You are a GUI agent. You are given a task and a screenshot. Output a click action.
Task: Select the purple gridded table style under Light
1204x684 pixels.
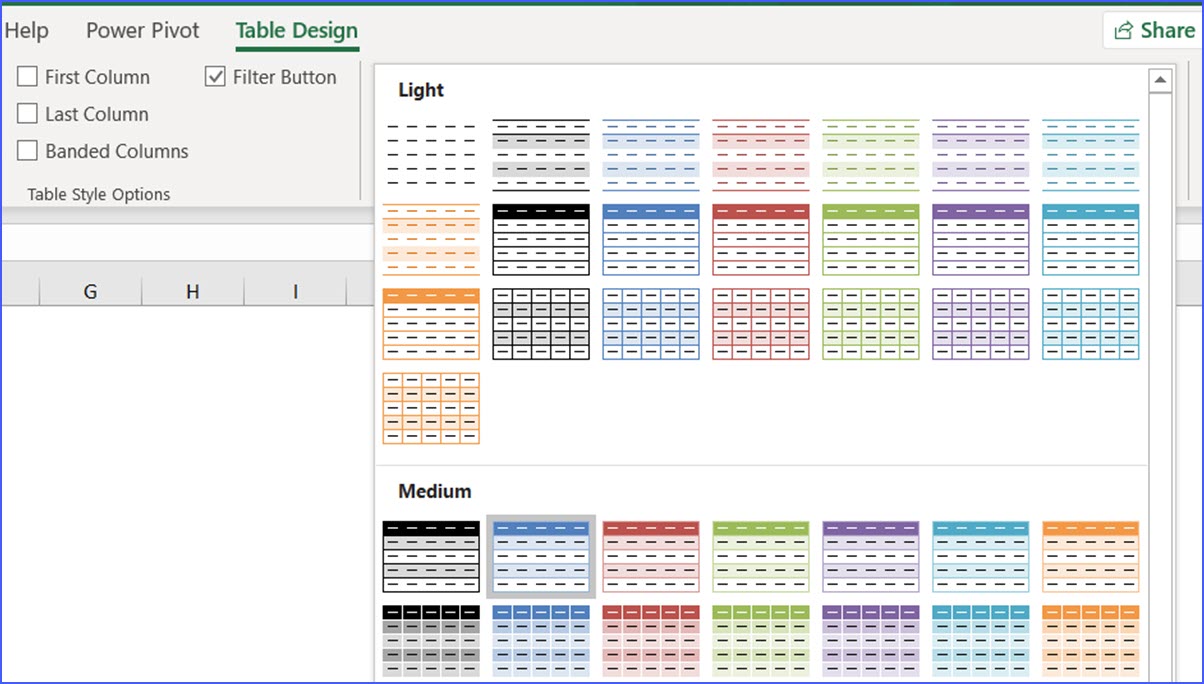pyautogui.click(x=981, y=323)
